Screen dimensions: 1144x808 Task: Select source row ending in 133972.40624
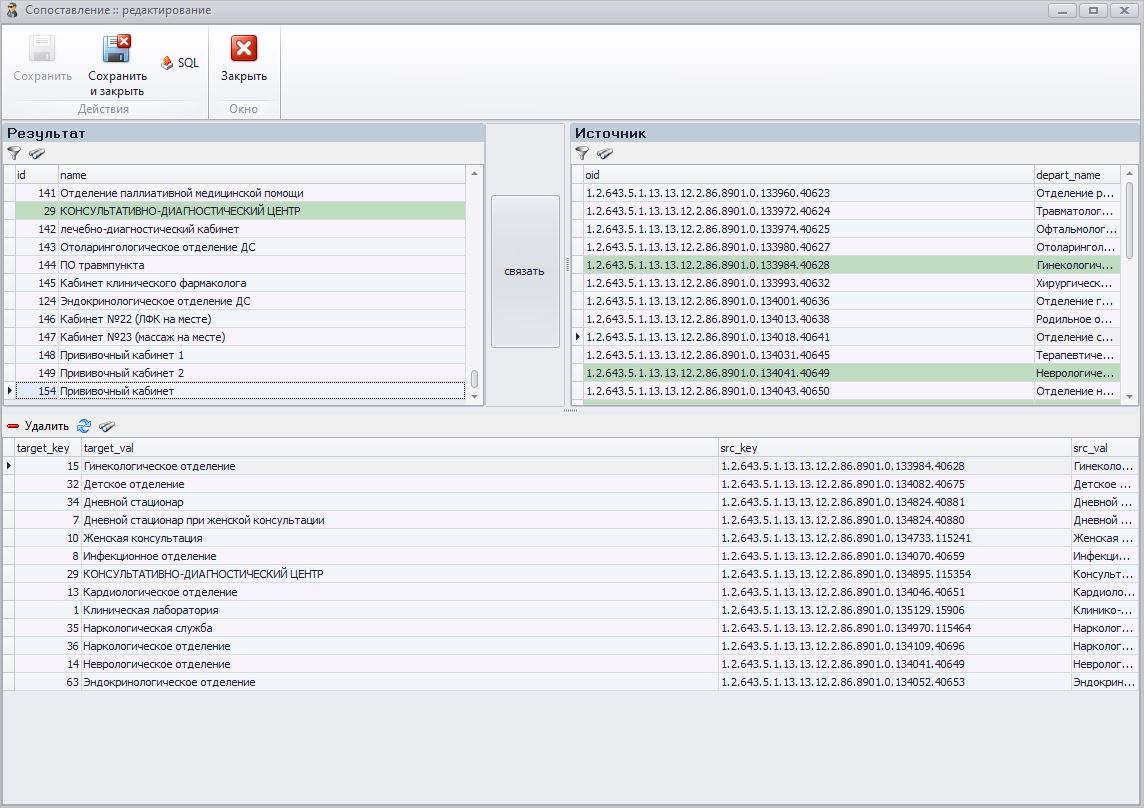coord(707,211)
